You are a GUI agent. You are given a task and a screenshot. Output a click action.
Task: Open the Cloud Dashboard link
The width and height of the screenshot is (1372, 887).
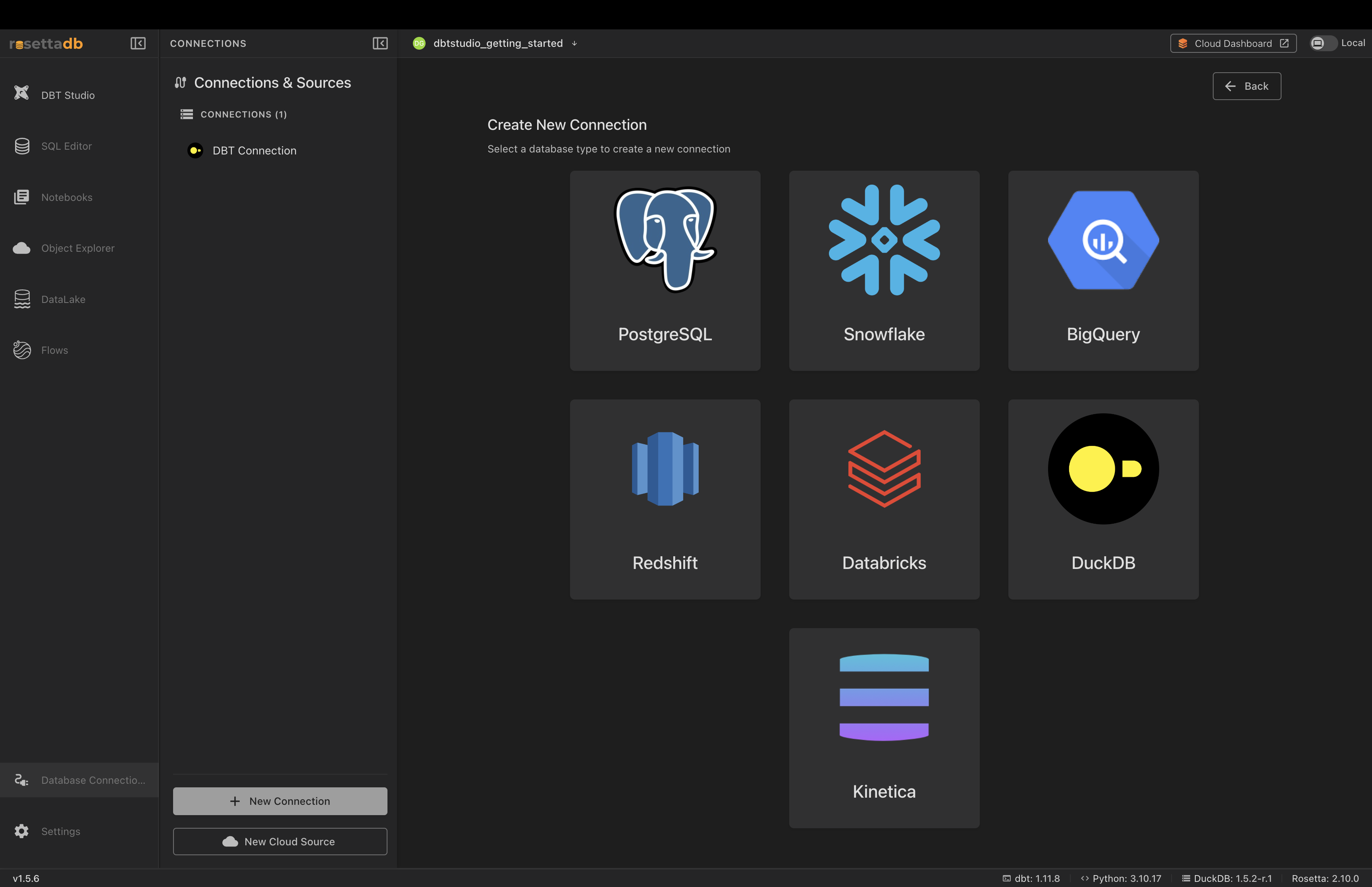(1233, 43)
